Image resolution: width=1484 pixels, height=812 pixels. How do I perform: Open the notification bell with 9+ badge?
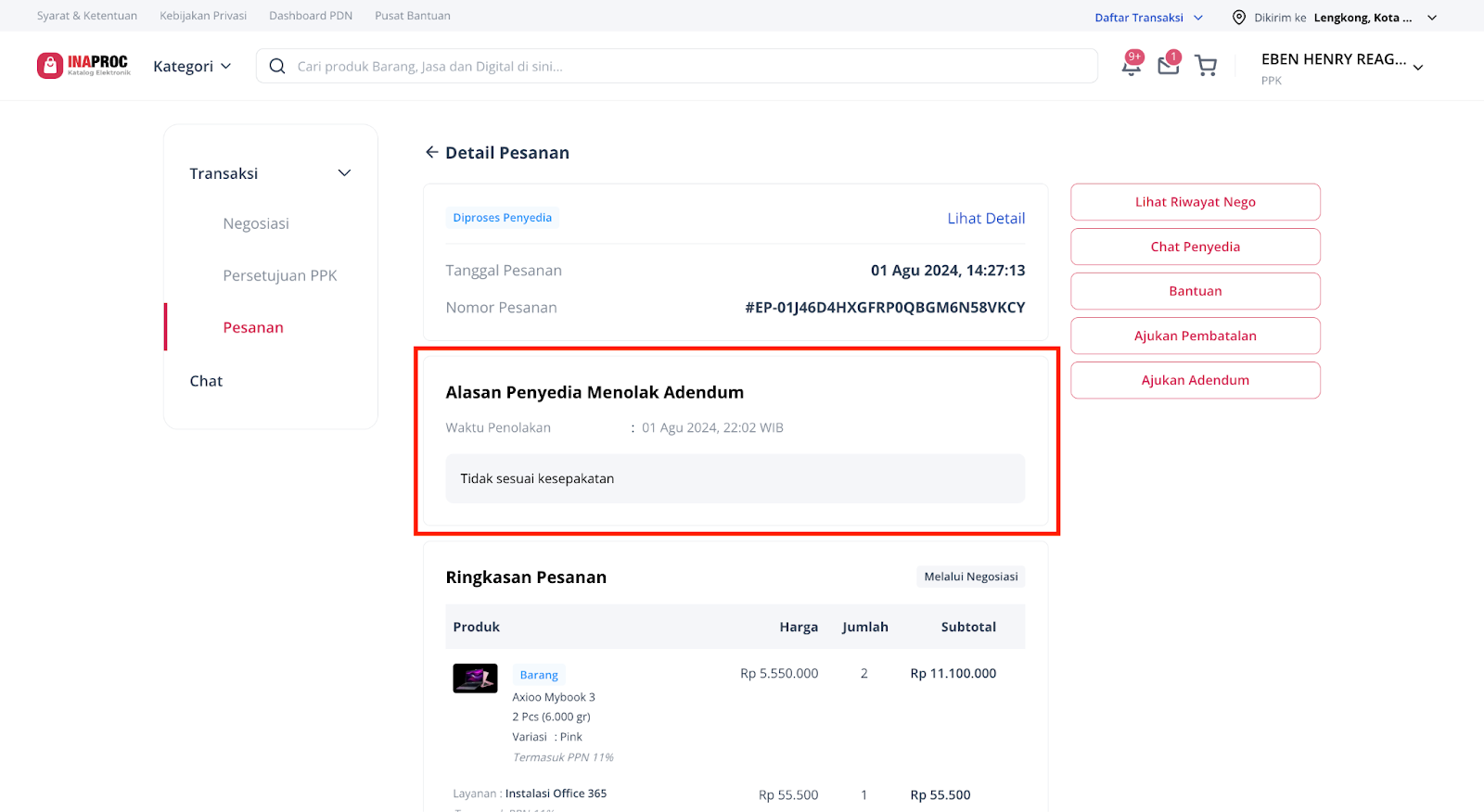(1131, 66)
